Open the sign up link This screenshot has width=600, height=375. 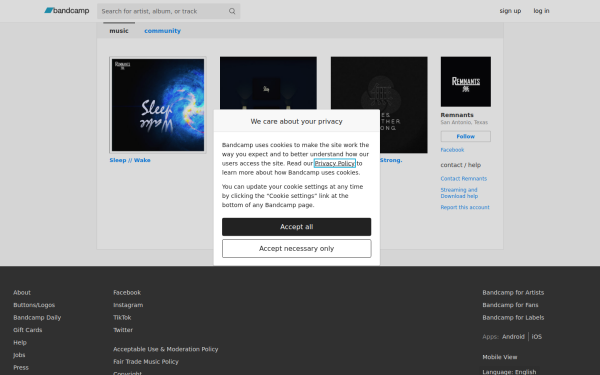pos(510,11)
